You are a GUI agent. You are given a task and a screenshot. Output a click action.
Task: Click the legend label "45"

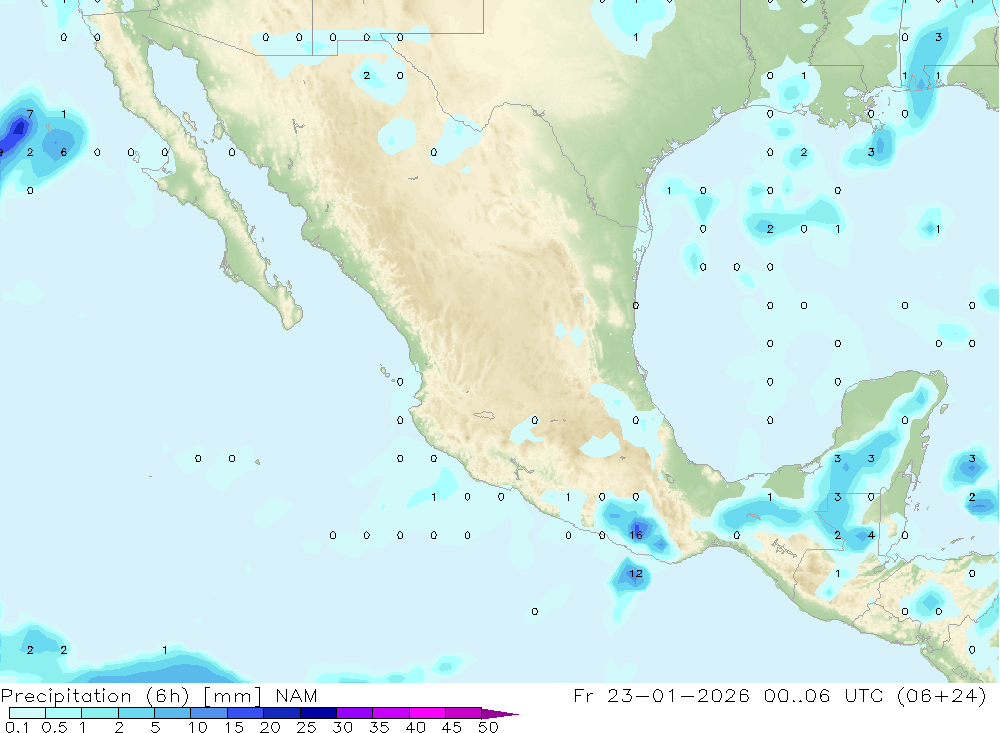(452, 727)
